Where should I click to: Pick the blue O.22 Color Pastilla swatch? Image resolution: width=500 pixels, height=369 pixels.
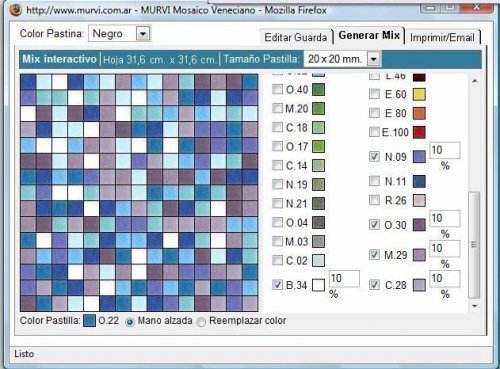pos(89,321)
